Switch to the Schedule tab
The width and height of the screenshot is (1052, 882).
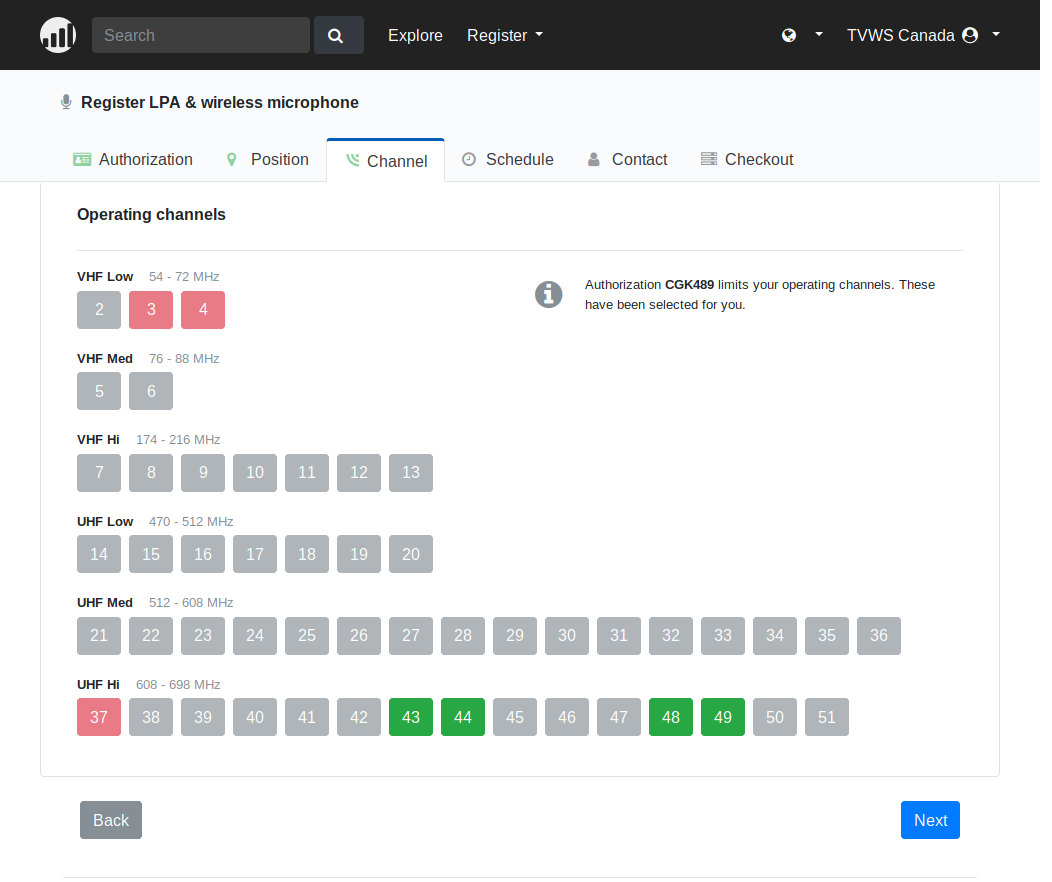point(507,160)
